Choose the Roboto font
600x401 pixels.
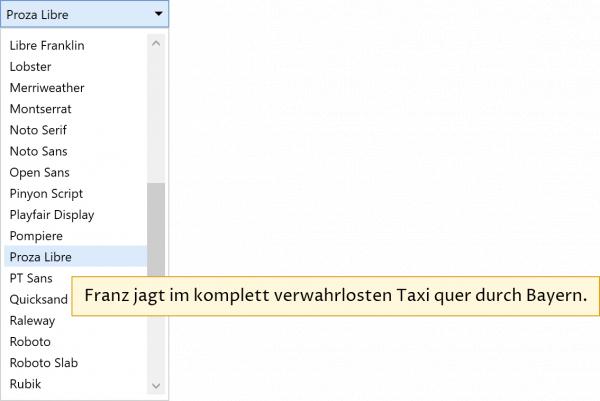point(30,342)
